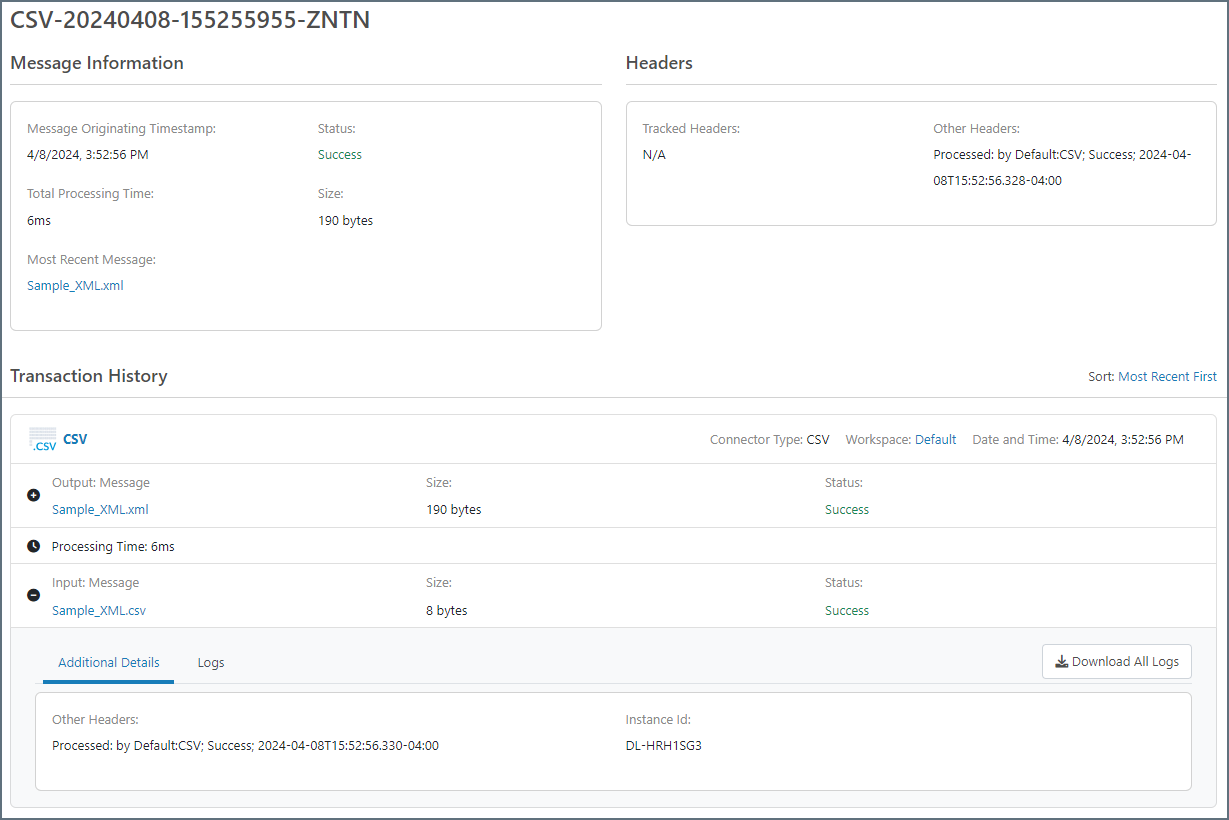Open the Sample_XML.xml output message link
1229x820 pixels.
click(100, 509)
